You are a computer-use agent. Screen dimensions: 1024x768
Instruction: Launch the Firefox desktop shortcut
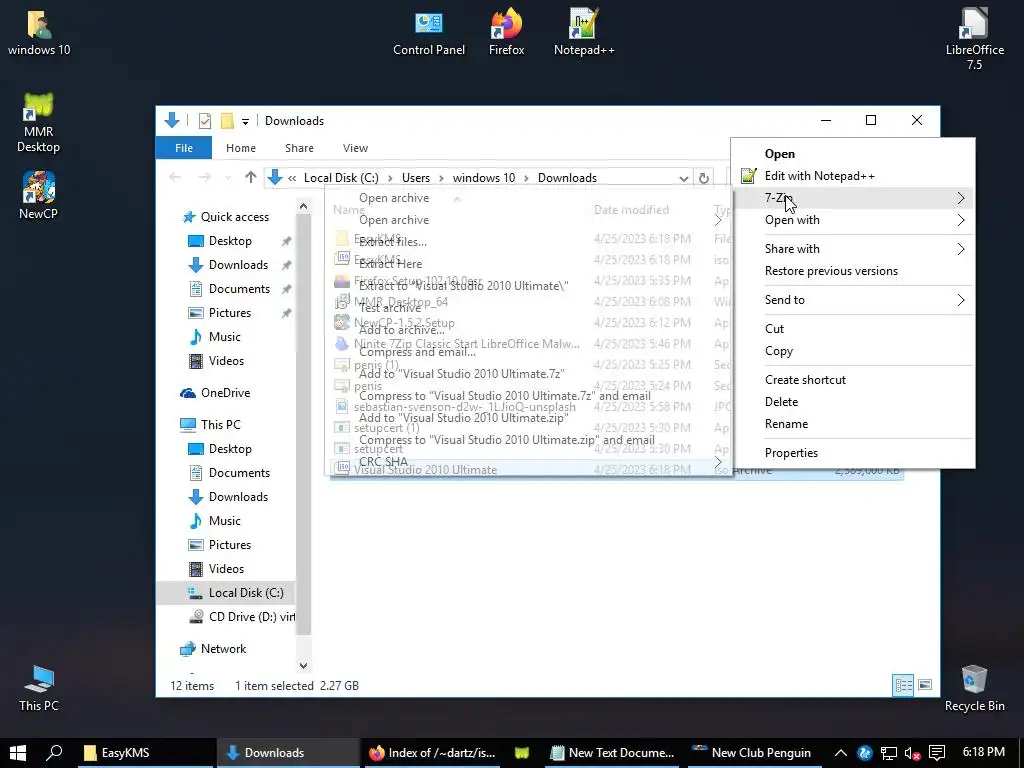[506, 32]
